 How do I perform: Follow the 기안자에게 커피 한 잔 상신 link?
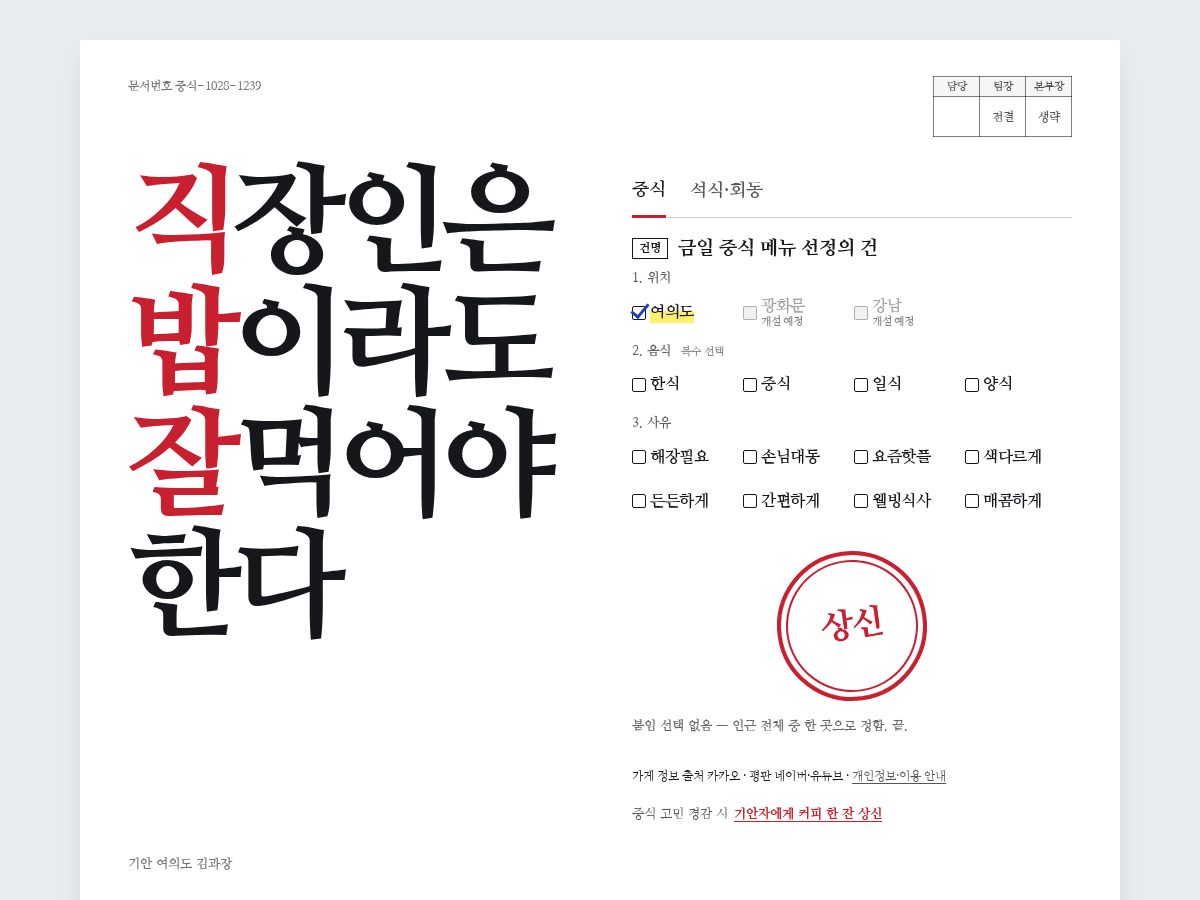coord(808,814)
